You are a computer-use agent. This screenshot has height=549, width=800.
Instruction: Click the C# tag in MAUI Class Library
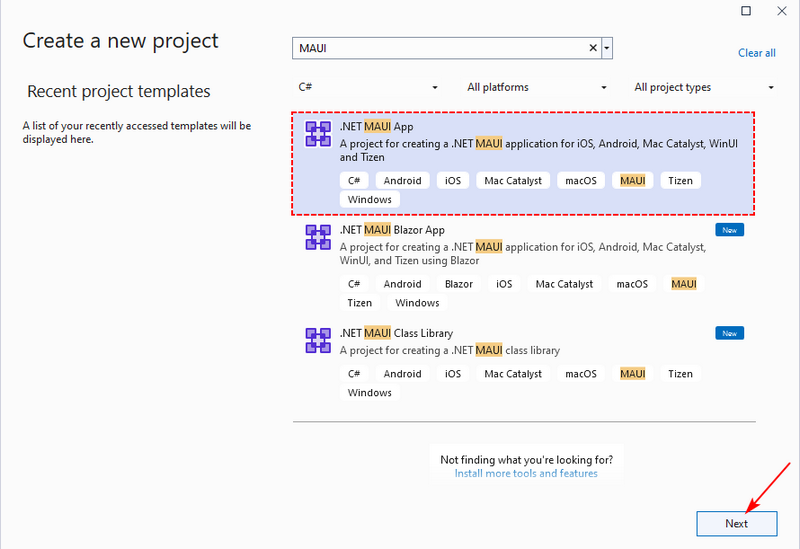tap(354, 374)
